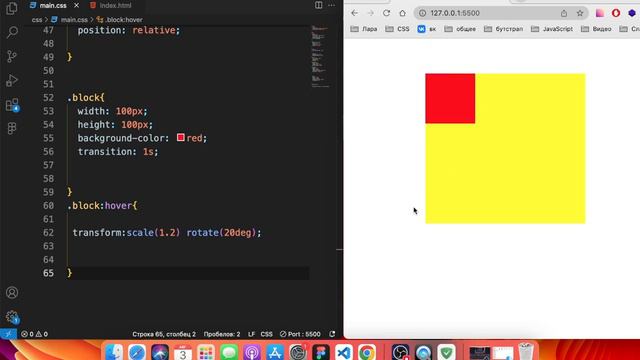Open Figma from the Dock
The width and height of the screenshot is (640, 360).
tap(321, 352)
